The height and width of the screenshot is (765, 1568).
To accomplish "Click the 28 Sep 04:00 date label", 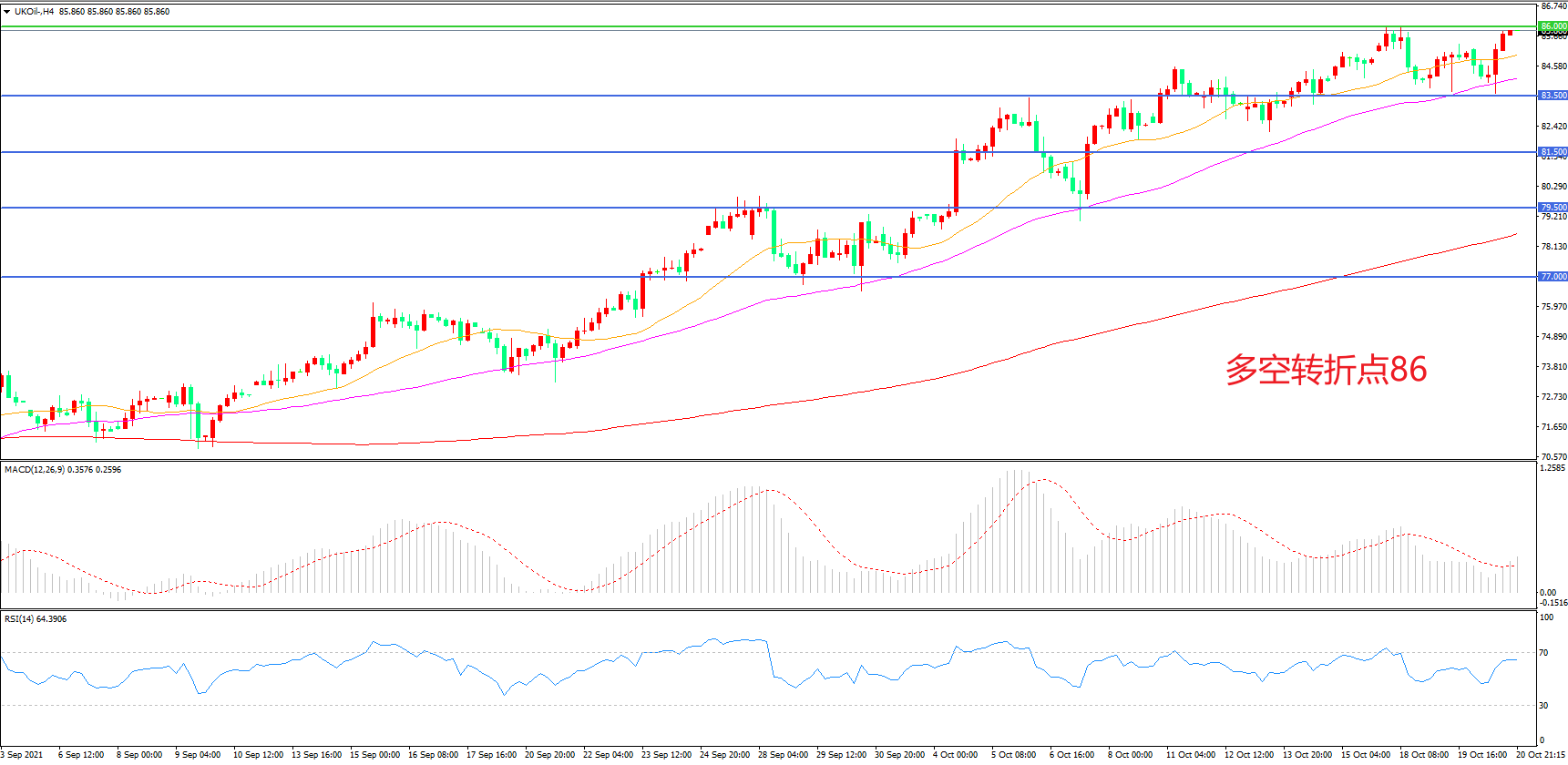I will (x=783, y=754).
